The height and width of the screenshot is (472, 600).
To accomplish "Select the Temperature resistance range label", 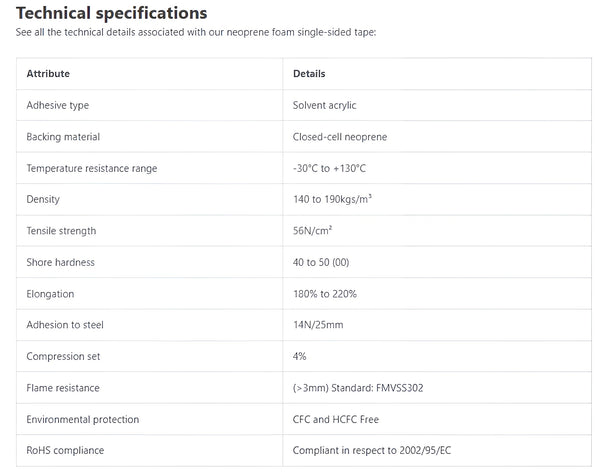I will pos(92,168).
